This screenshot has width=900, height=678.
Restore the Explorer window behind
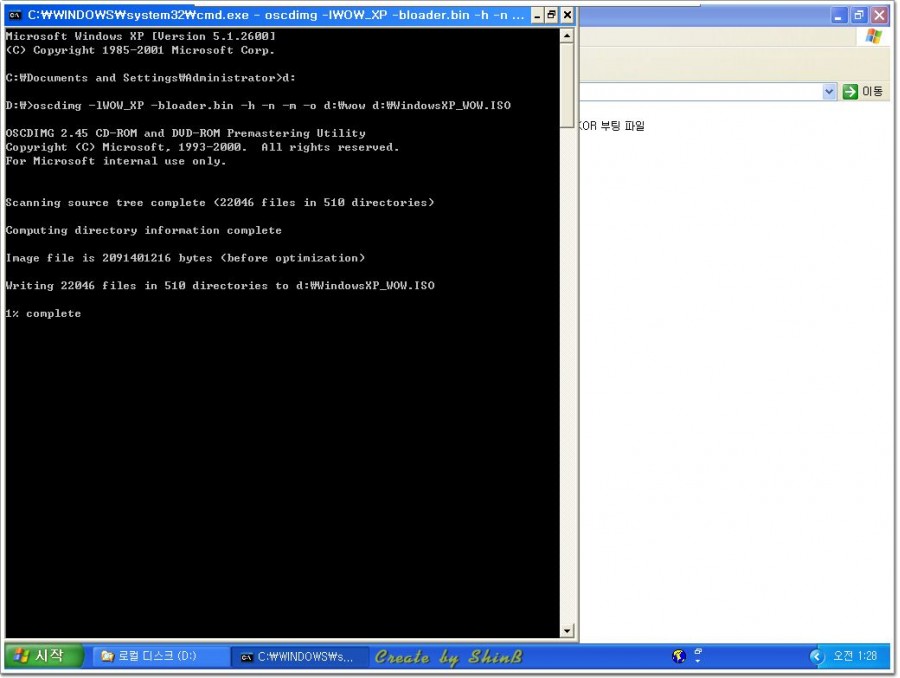click(859, 16)
